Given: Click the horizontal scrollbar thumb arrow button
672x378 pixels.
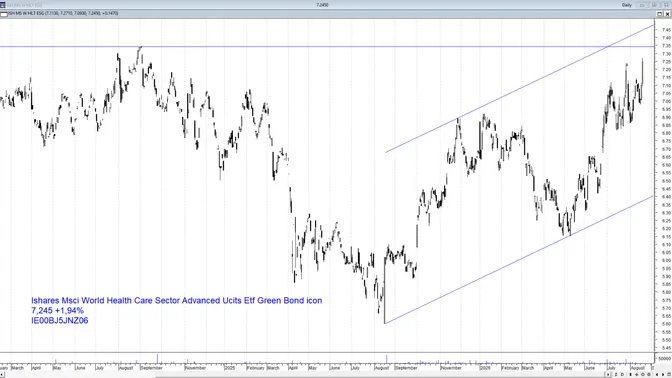Looking at the screenshot, I should 608,375.
